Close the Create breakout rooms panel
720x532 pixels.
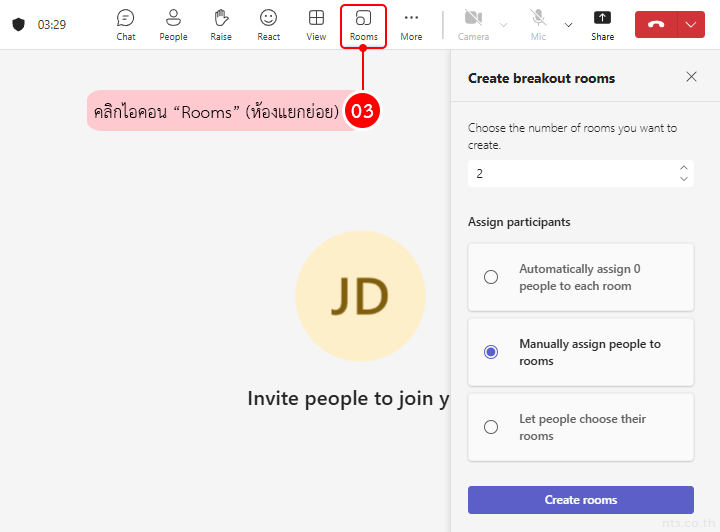pyautogui.click(x=691, y=77)
